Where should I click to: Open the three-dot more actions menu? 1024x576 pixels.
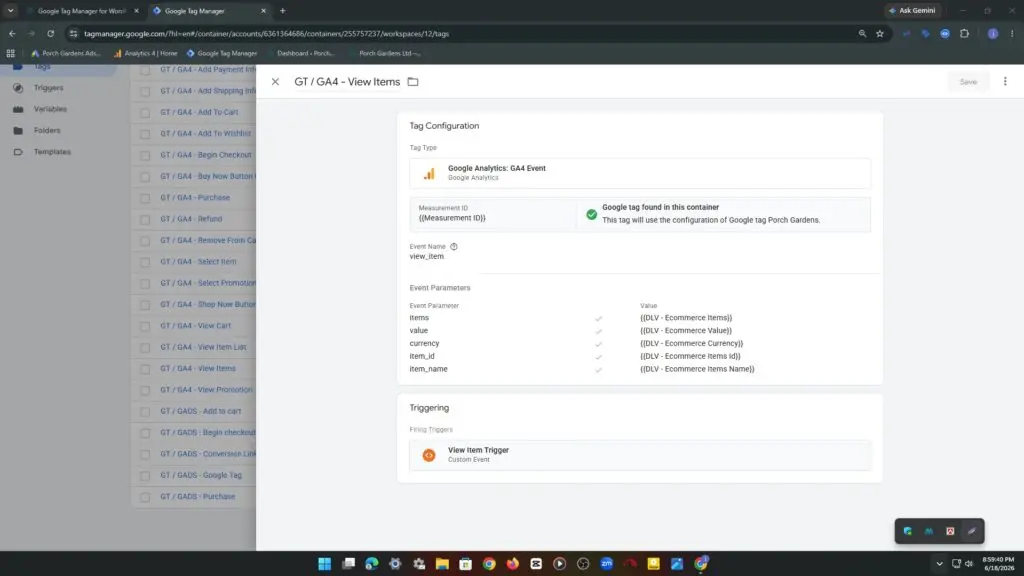tap(1005, 82)
